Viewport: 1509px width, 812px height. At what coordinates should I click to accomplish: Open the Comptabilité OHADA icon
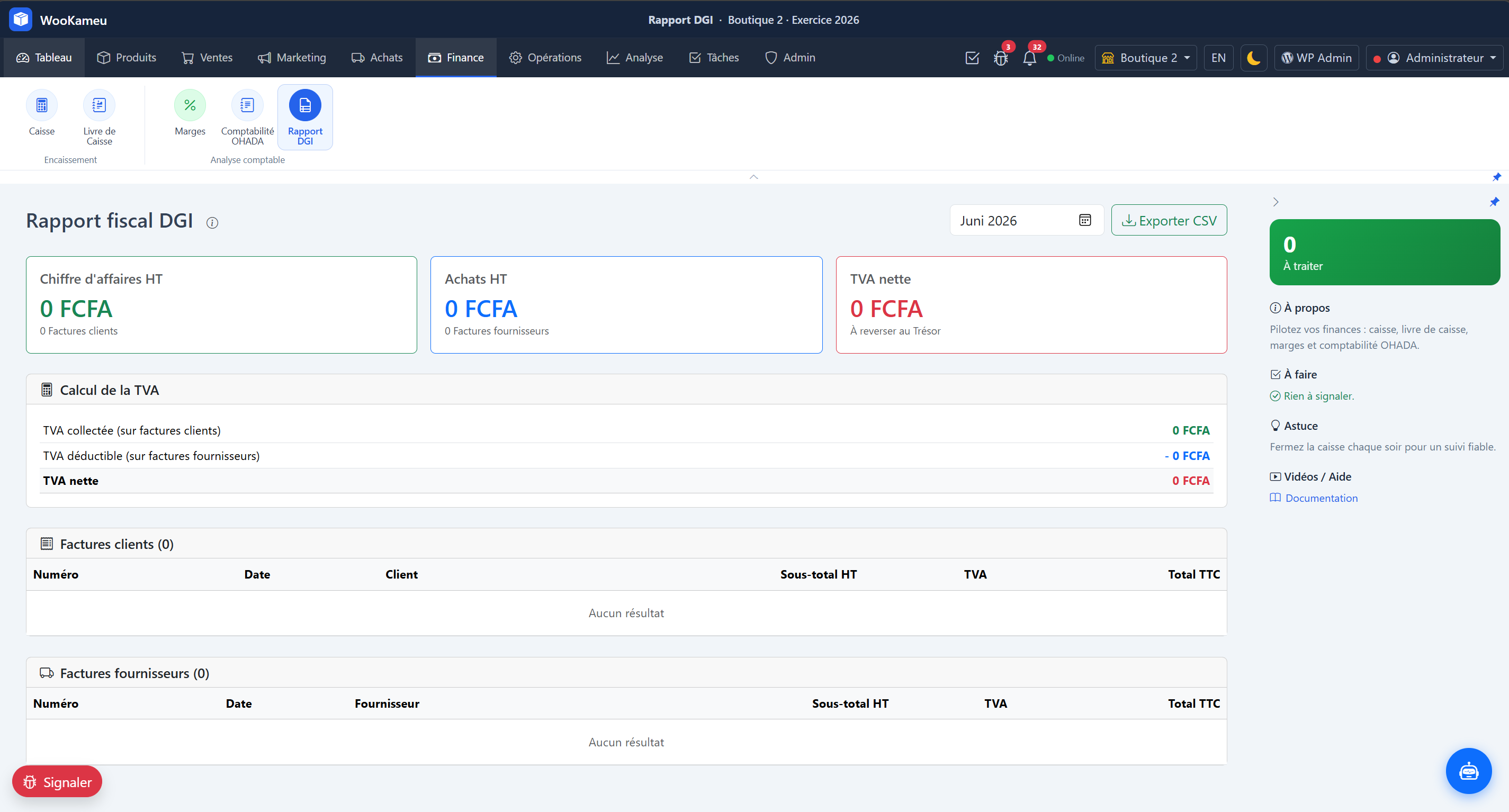click(247, 105)
